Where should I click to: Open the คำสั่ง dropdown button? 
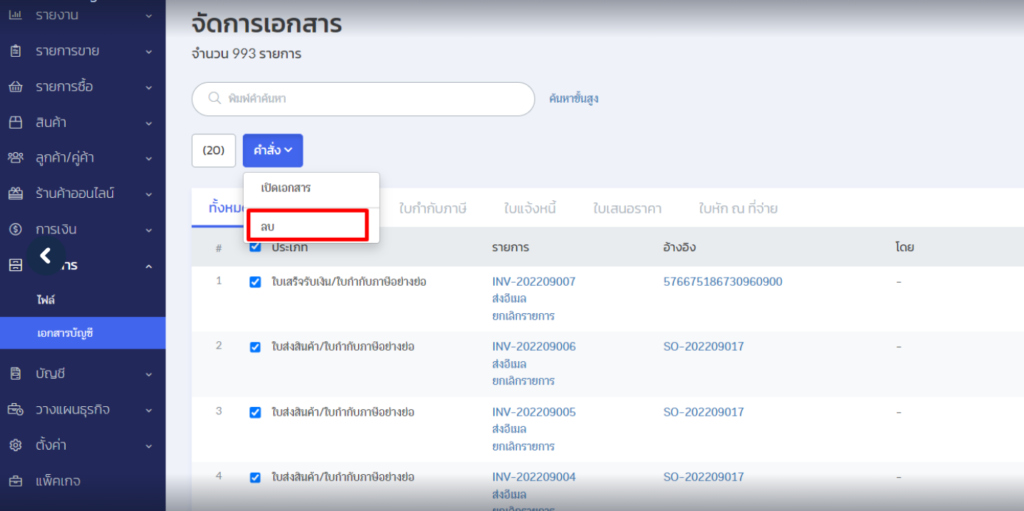click(272, 150)
